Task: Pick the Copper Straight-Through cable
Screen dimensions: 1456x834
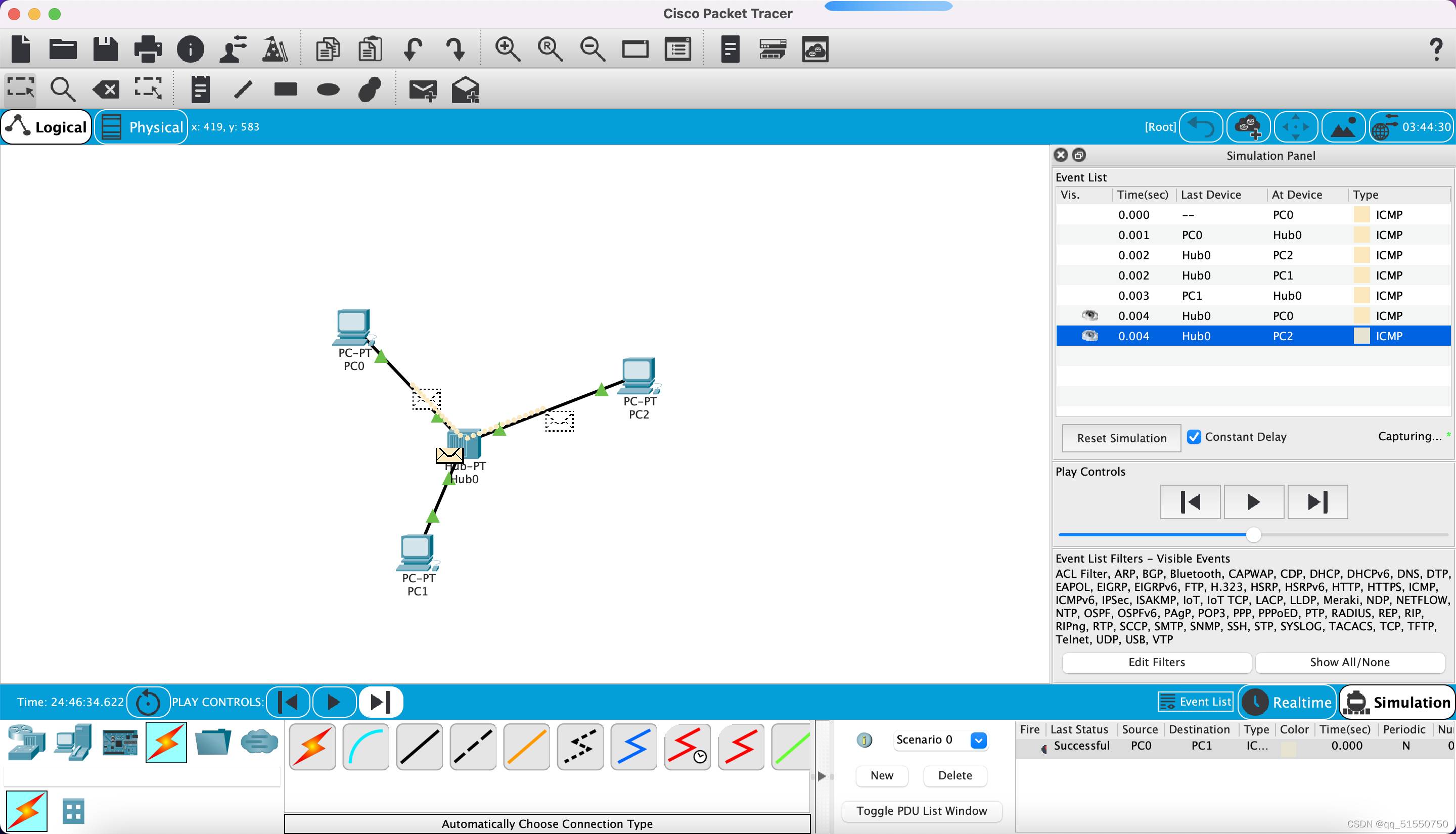Action: (x=419, y=747)
